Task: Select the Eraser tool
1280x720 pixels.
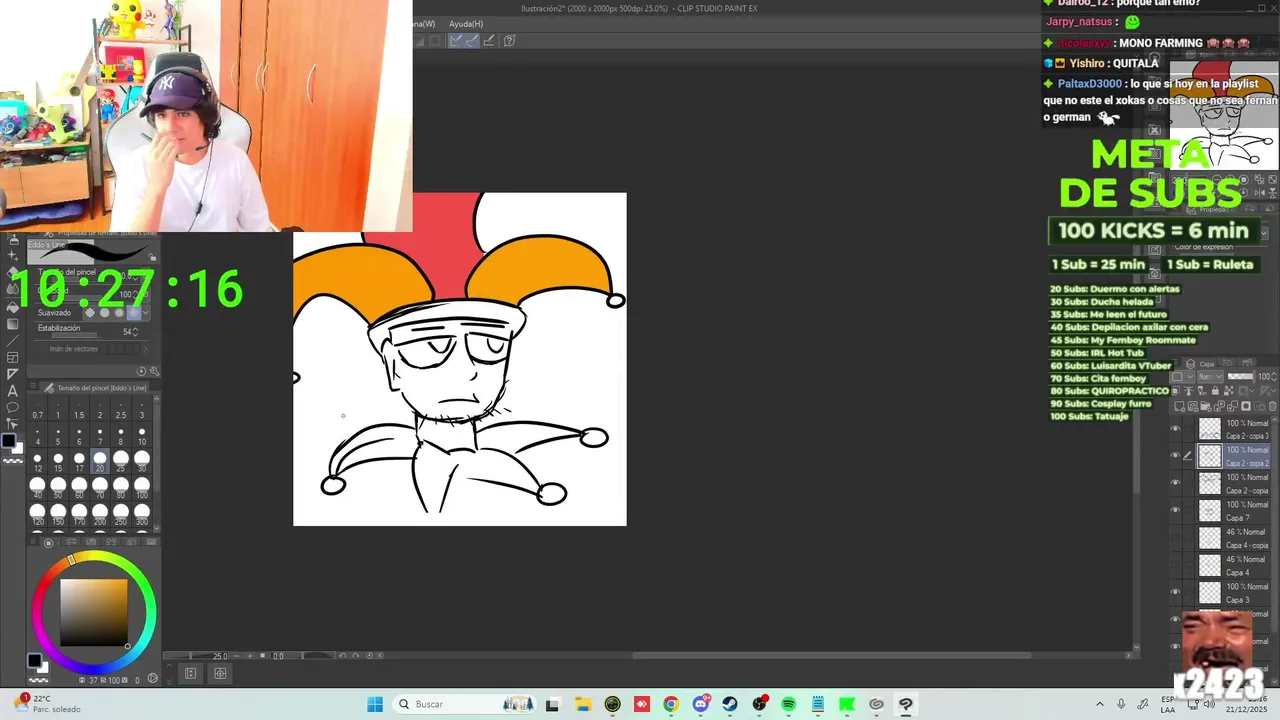Action: pyautogui.click(x=12, y=272)
